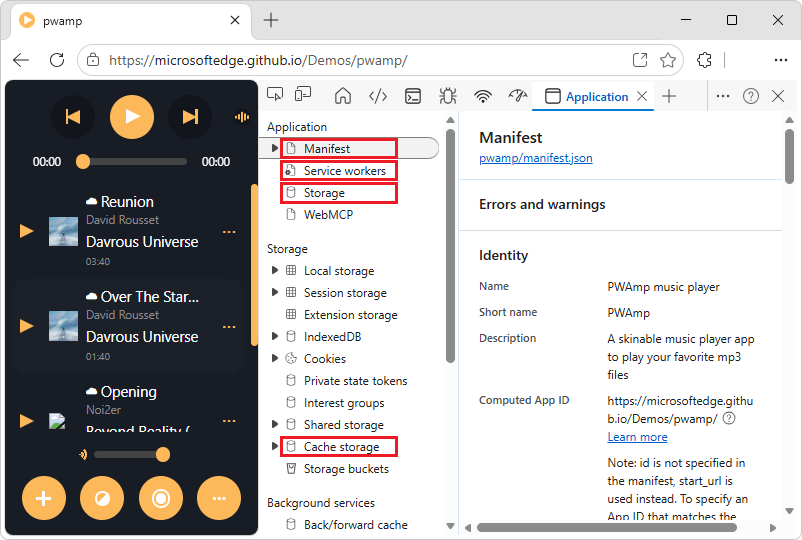Click the song playback progress slider

tap(132, 162)
